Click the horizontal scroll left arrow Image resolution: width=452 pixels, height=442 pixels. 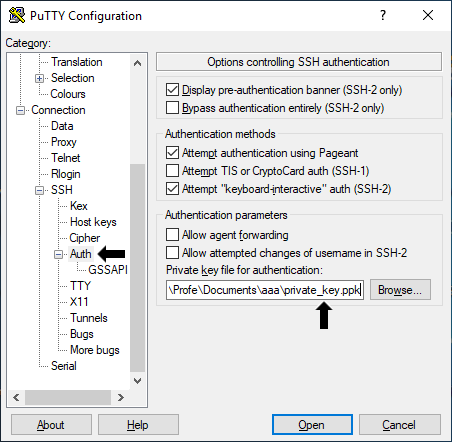[x=16, y=397]
